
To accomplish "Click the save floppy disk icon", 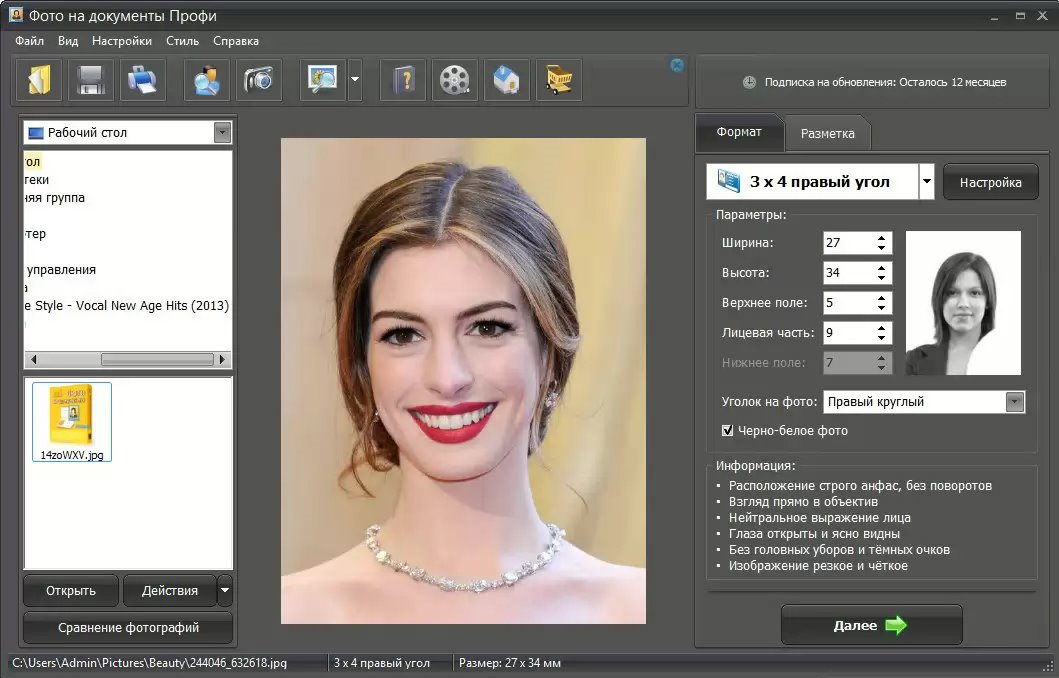I will click(x=91, y=80).
